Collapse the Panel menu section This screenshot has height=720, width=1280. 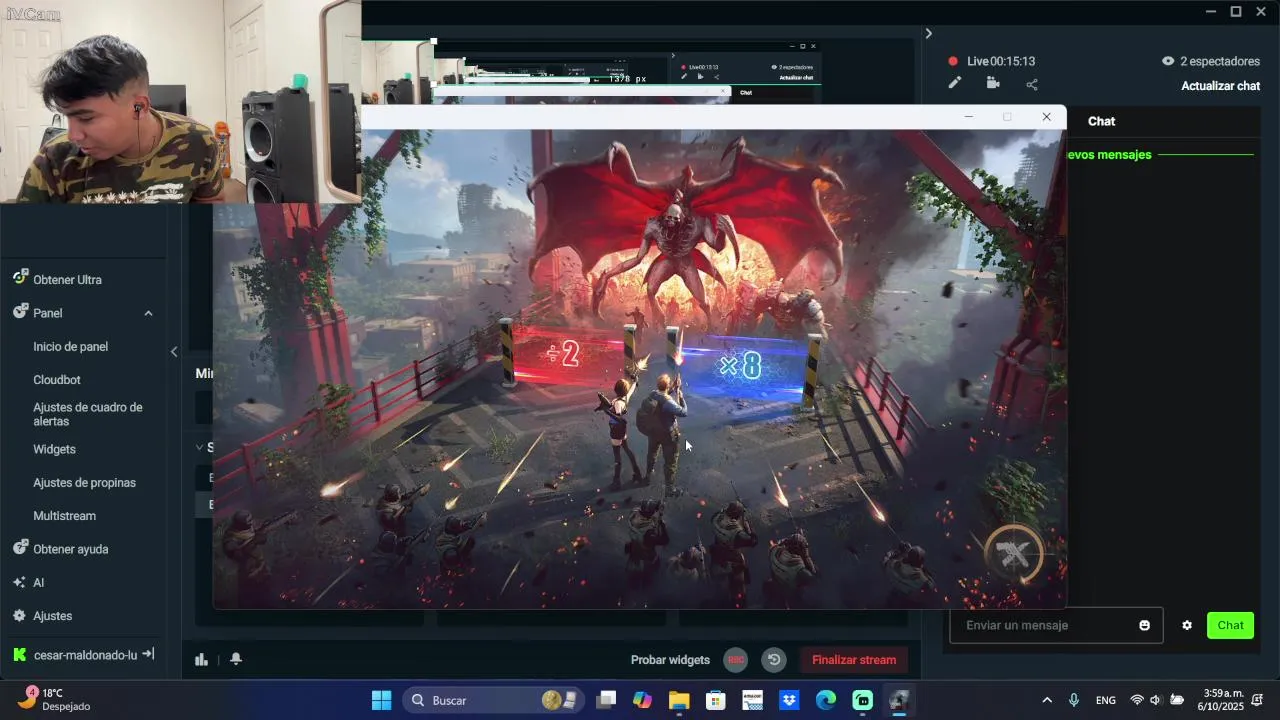click(148, 313)
